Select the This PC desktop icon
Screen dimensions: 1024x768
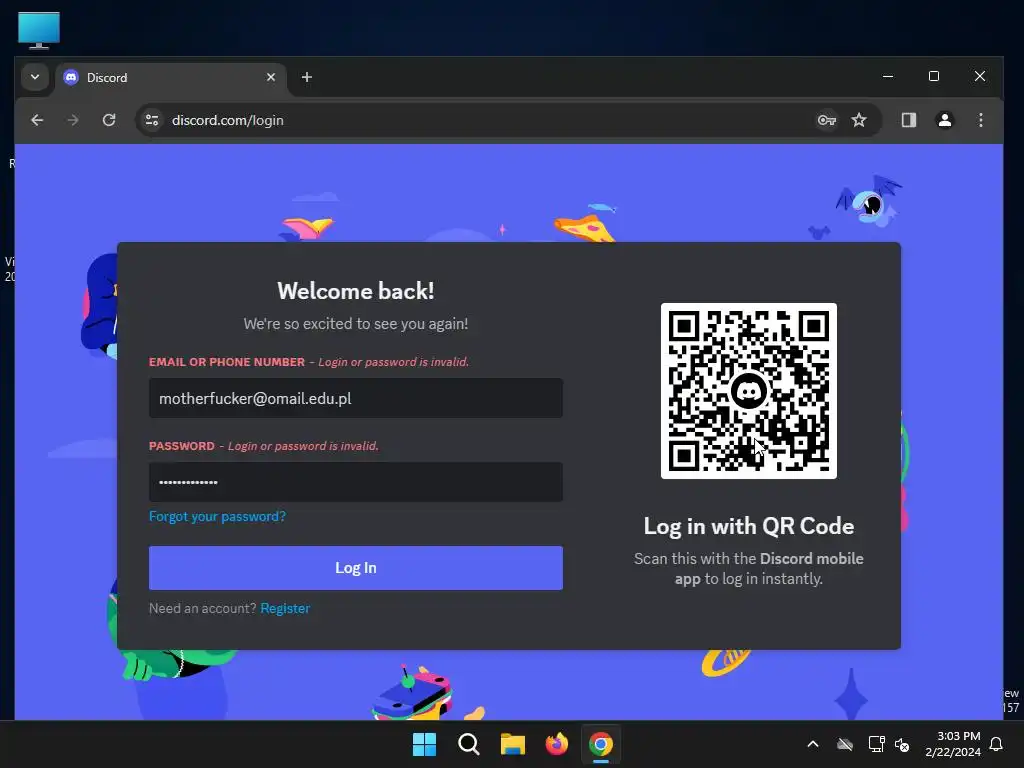[x=39, y=30]
